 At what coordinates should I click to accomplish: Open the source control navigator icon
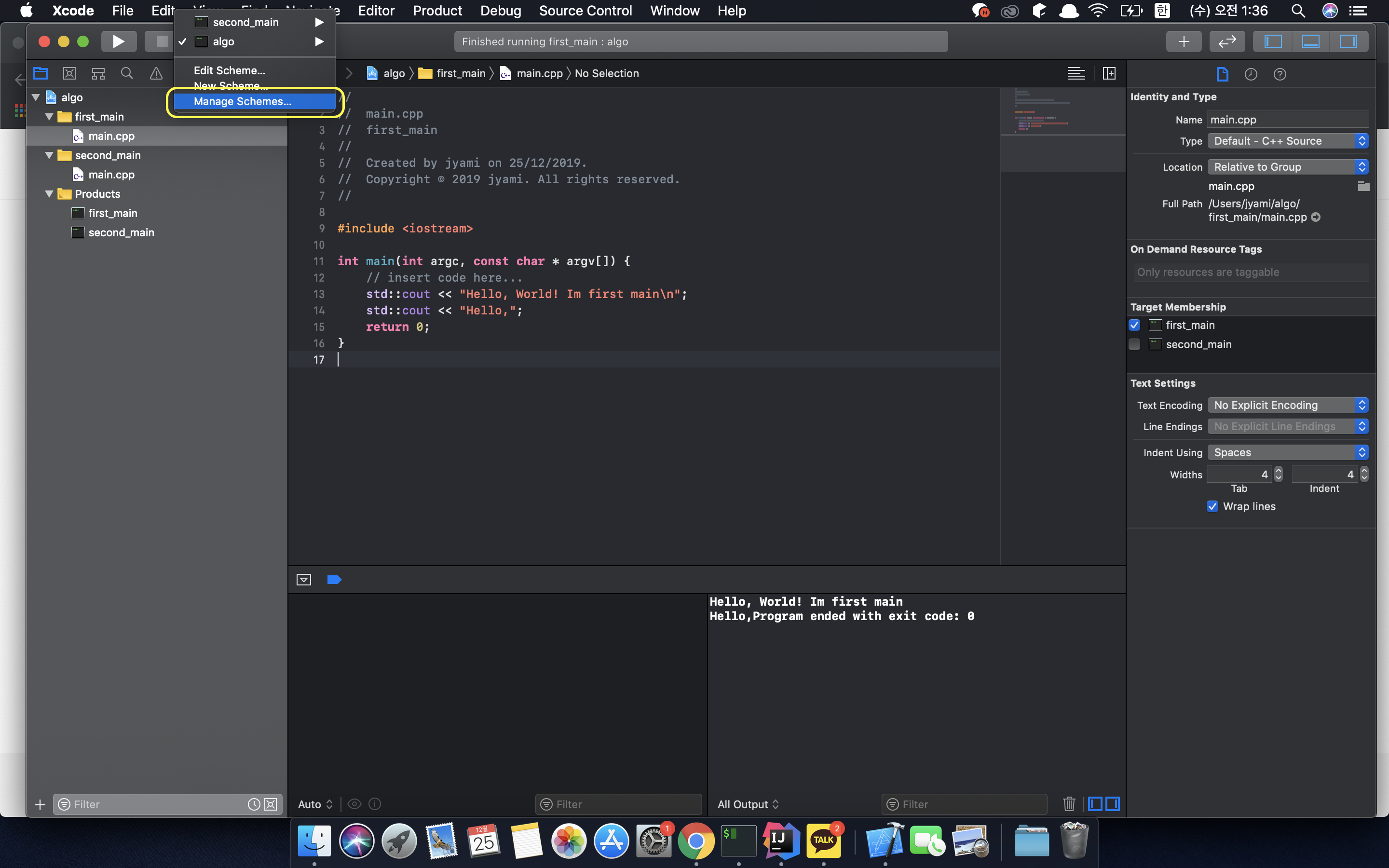point(69,73)
